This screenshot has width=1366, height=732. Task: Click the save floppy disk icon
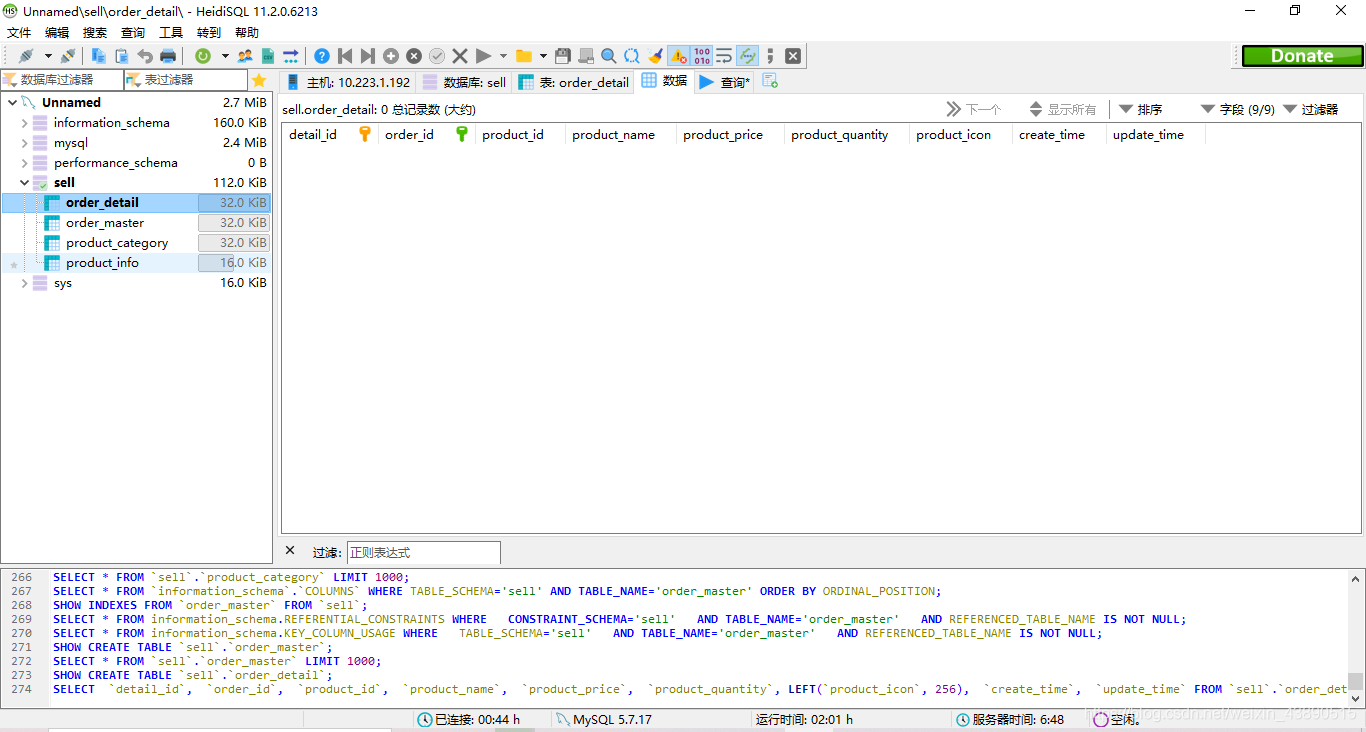(x=563, y=56)
